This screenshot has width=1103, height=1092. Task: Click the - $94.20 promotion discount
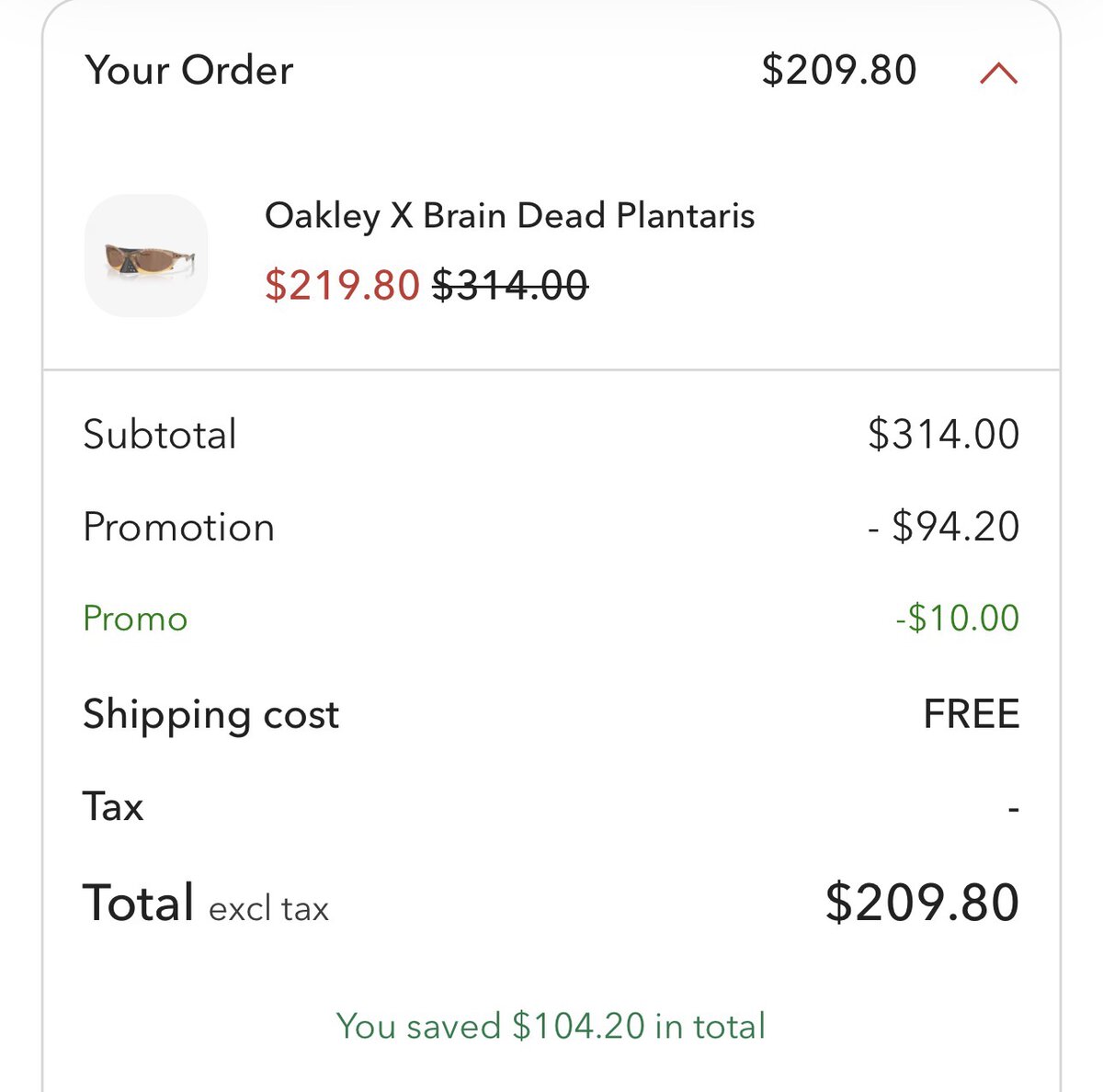(x=943, y=527)
